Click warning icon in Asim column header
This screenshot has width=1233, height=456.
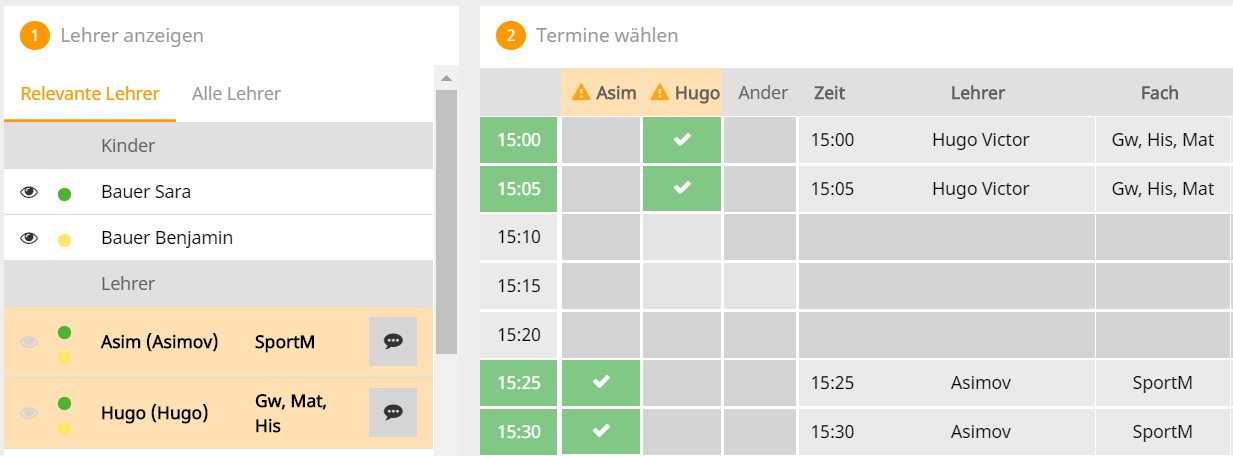coord(581,93)
